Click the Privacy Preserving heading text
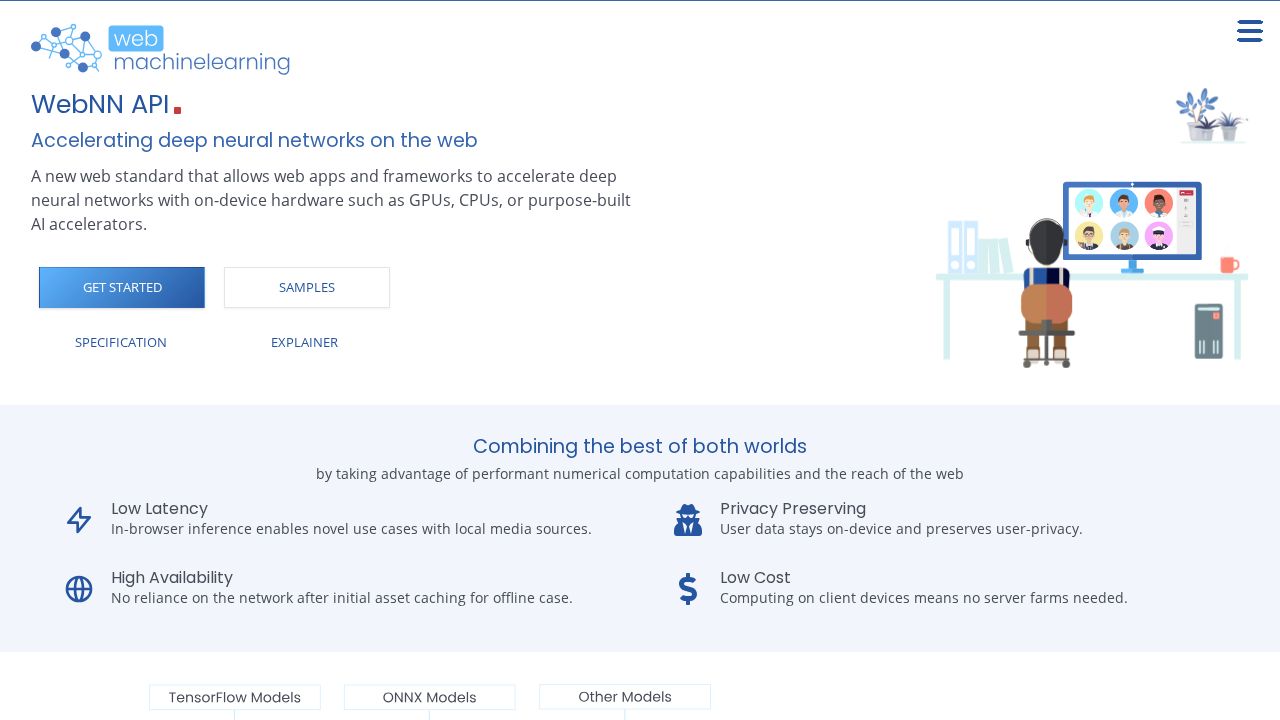Image resolution: width=1280 pixels, height=720 pixels. pos(793,508)
